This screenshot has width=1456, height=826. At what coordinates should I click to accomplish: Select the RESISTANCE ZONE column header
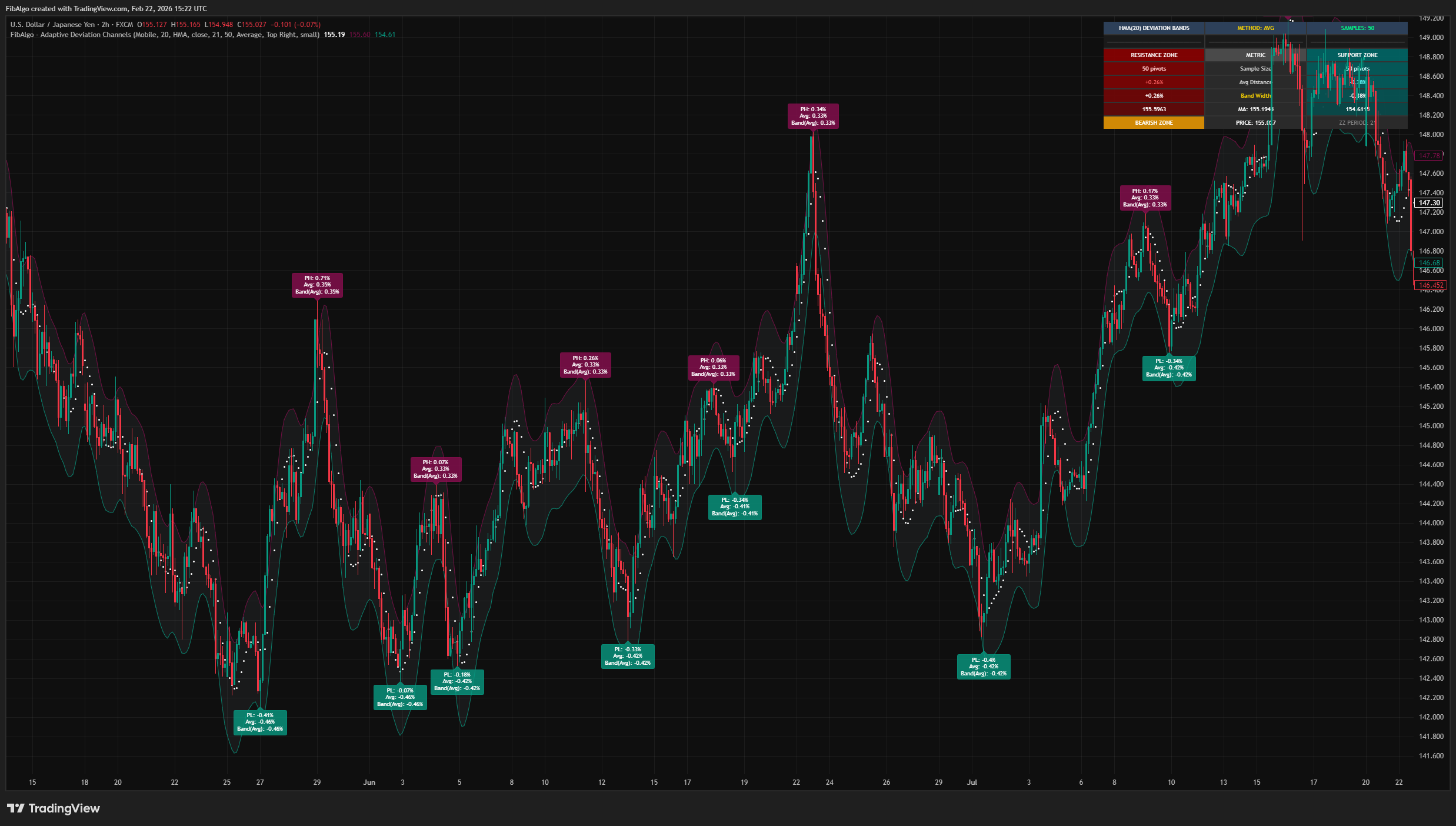[x=1154, y=55]
